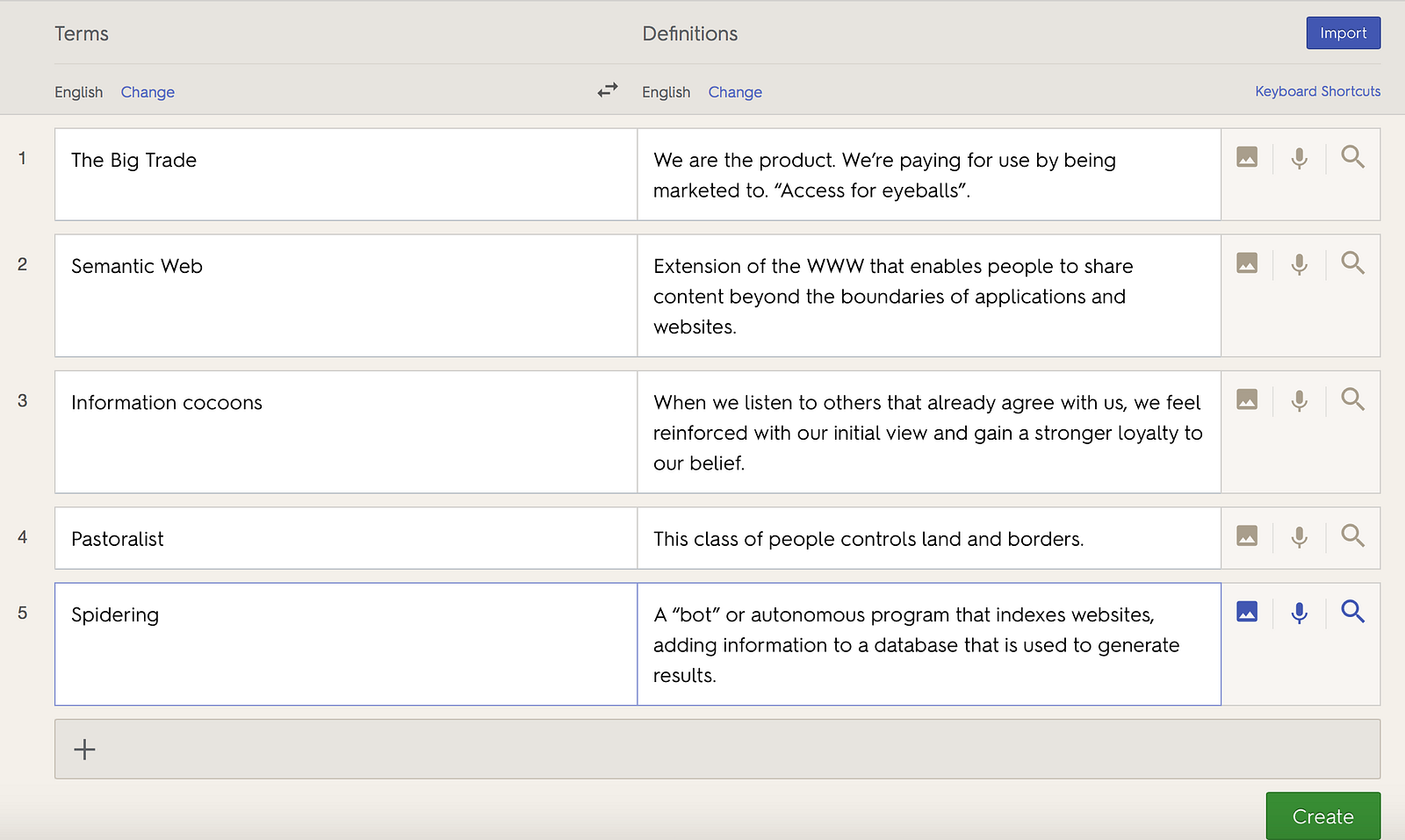
Task: Add an image to the Pastoralist card
Action: pyautogui.click(x=1247, y=535)
